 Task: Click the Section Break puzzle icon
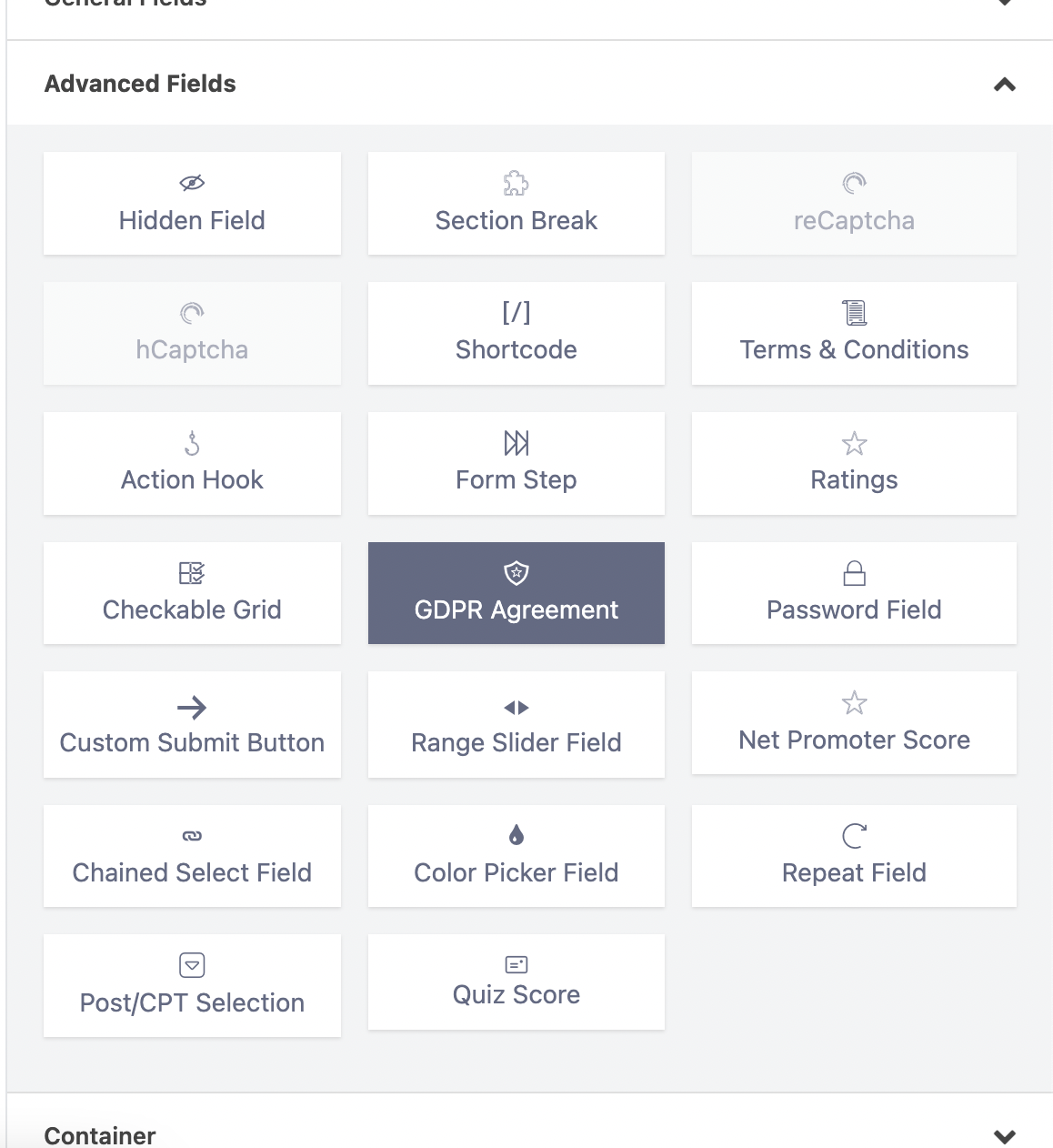tap(516, 184)
